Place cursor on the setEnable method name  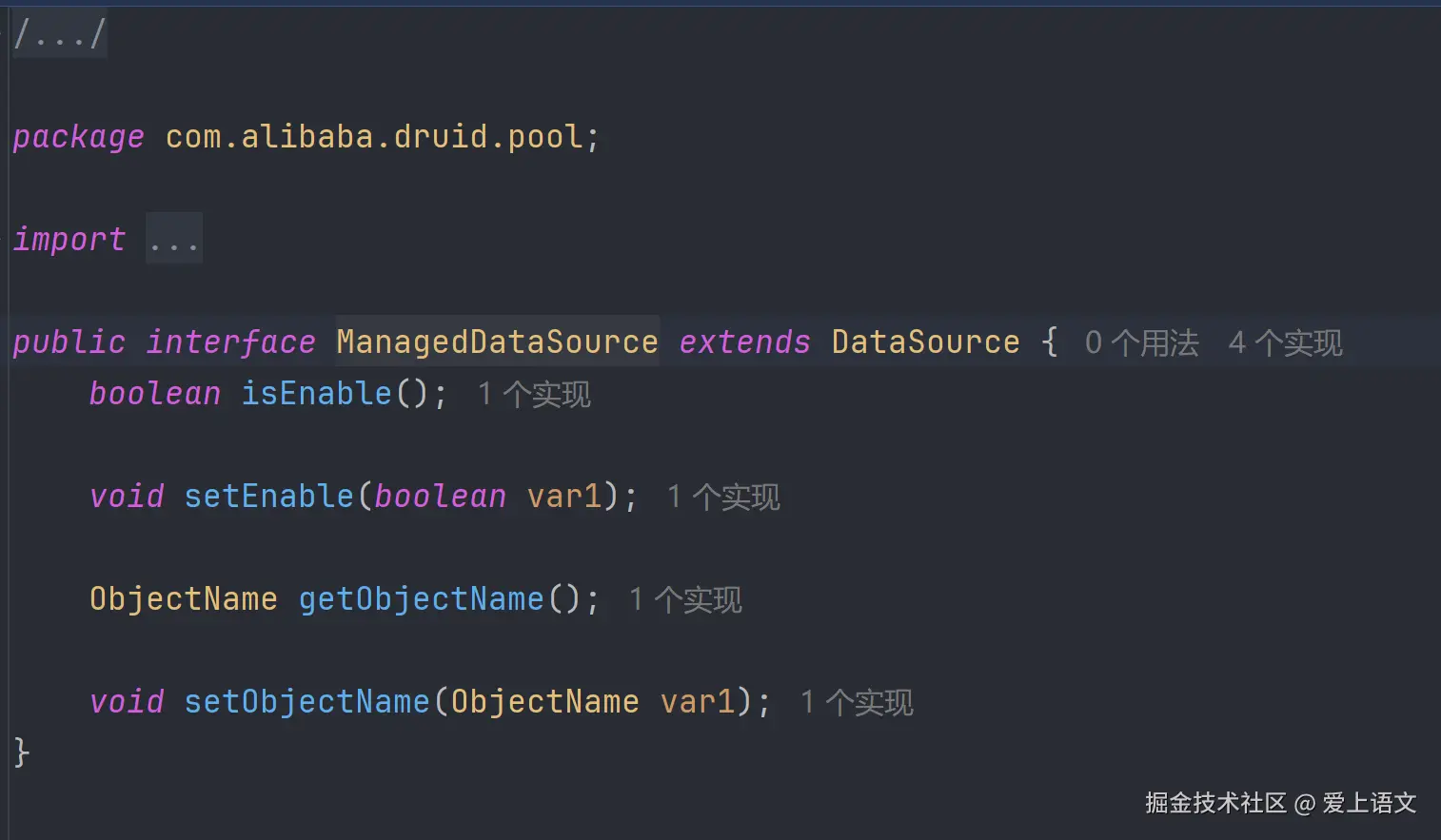pos(268,496)
